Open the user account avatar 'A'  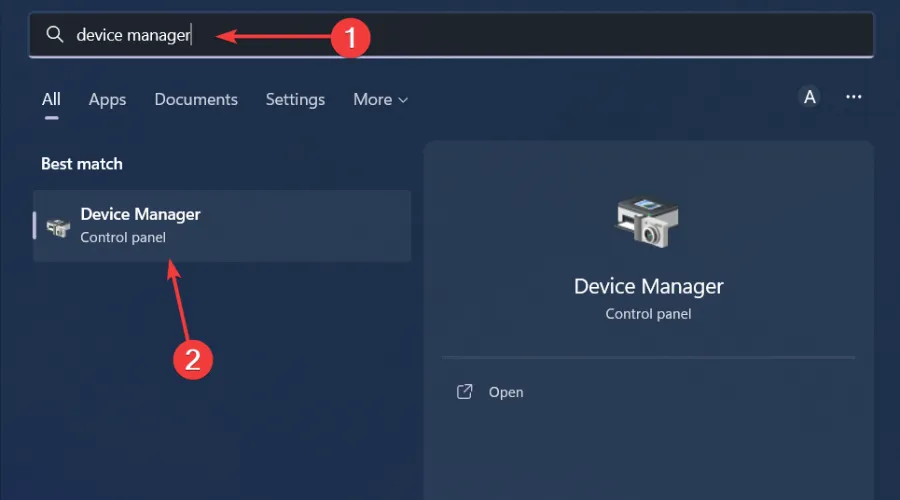pyautogui.click(x=809, y=97)
